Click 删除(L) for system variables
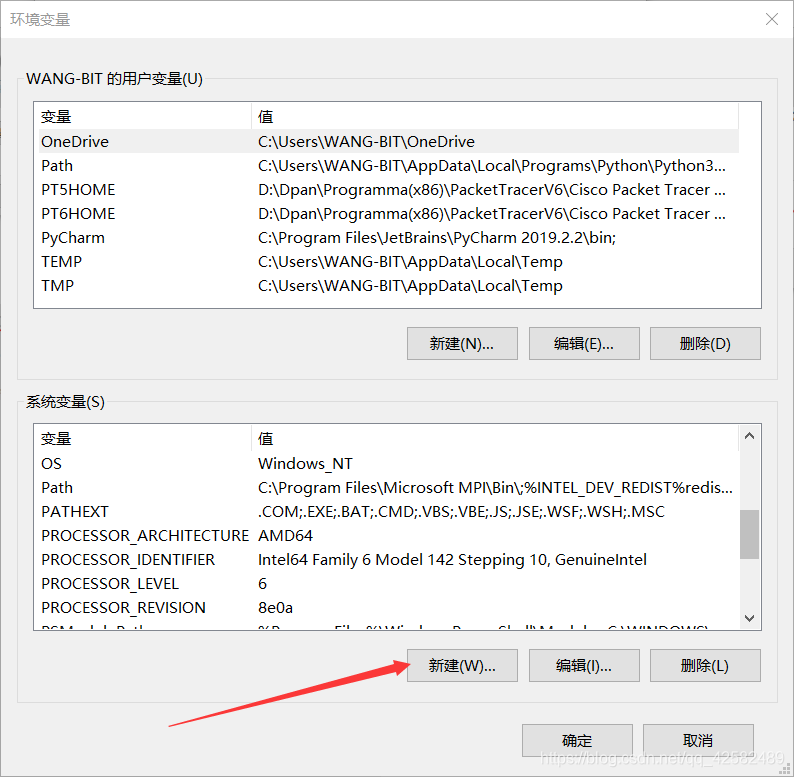794x777 pixels. pyautogui.click(x=705, y=666)
